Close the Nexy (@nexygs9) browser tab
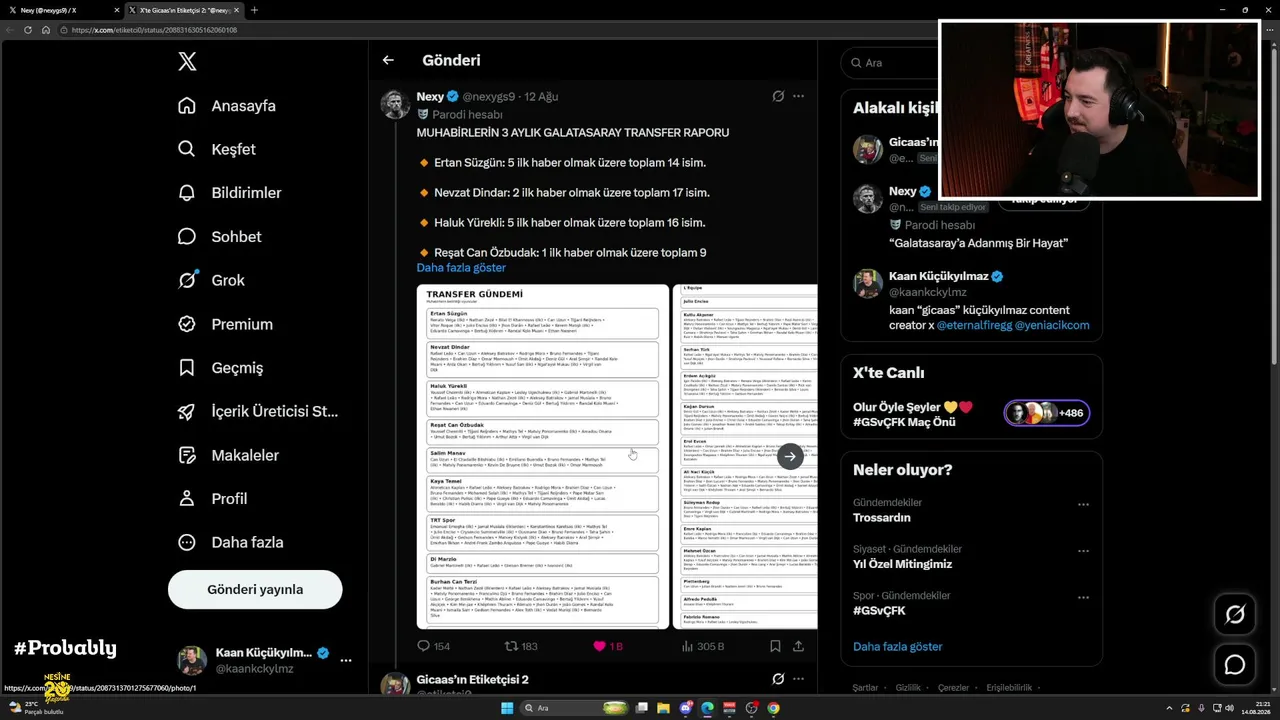1280x720 pixels. (116, 10)
